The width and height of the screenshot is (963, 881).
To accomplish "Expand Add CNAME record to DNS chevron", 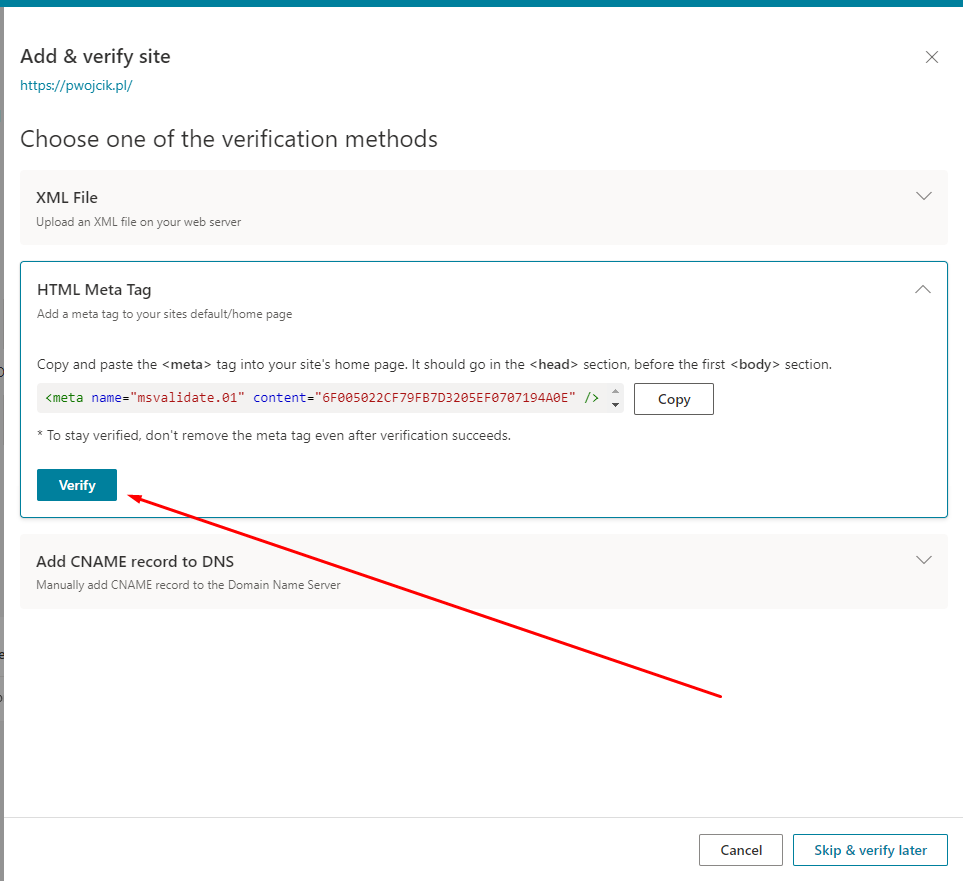I will pos(923,560).
